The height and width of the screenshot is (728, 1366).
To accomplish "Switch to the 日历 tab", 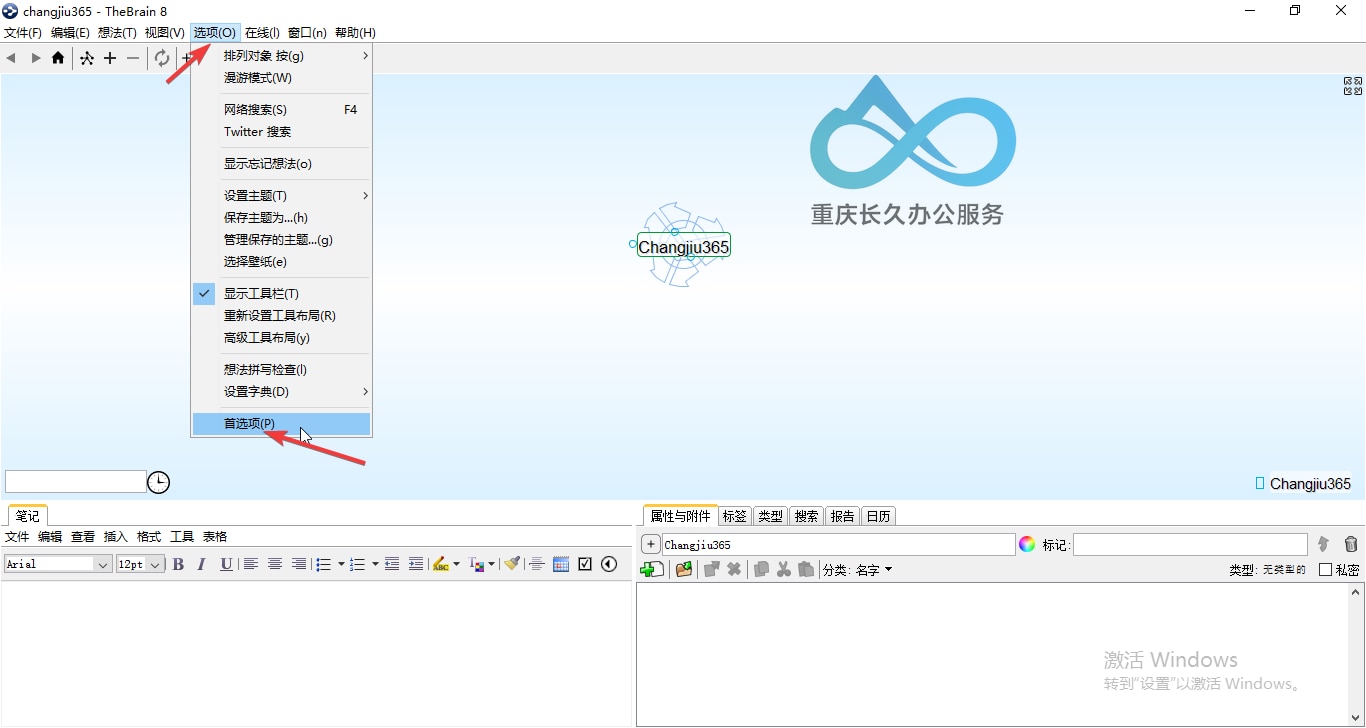I will point(878,516).
